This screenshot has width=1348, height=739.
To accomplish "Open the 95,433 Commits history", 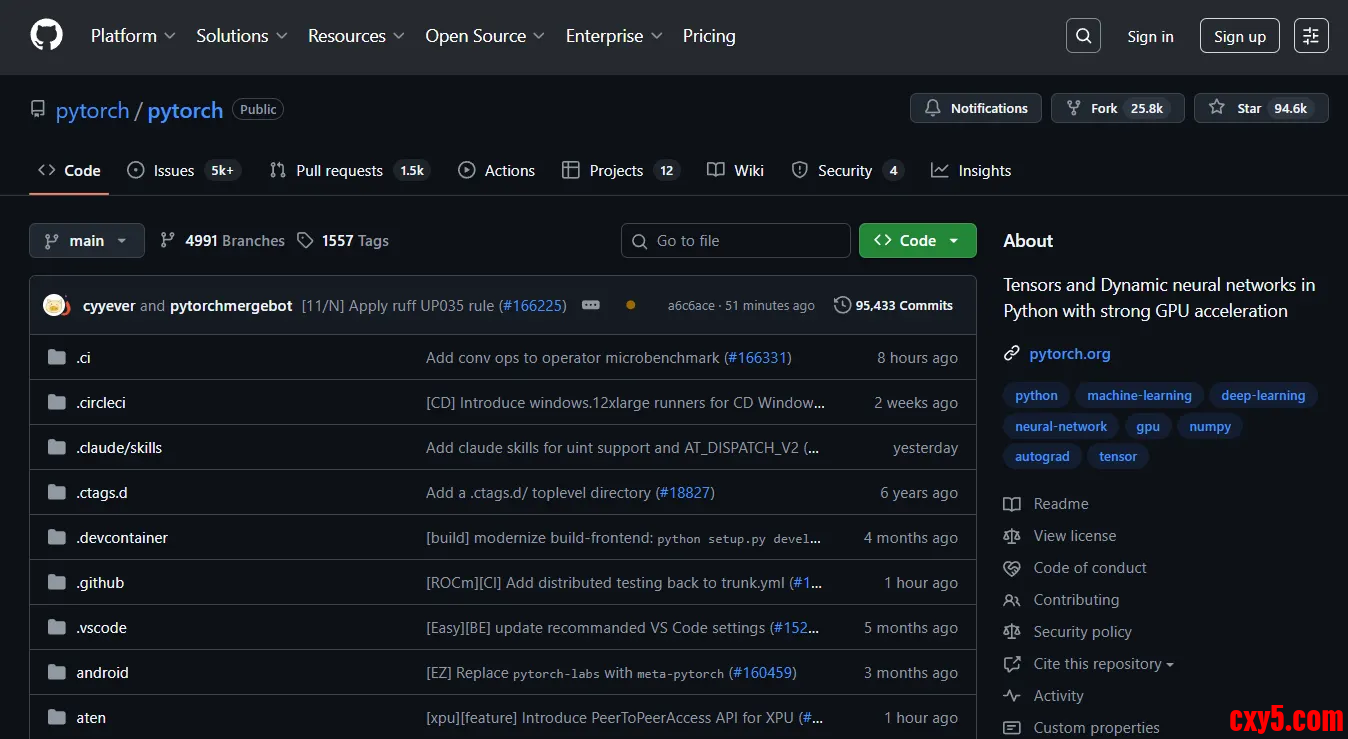I will click(893, 305).
